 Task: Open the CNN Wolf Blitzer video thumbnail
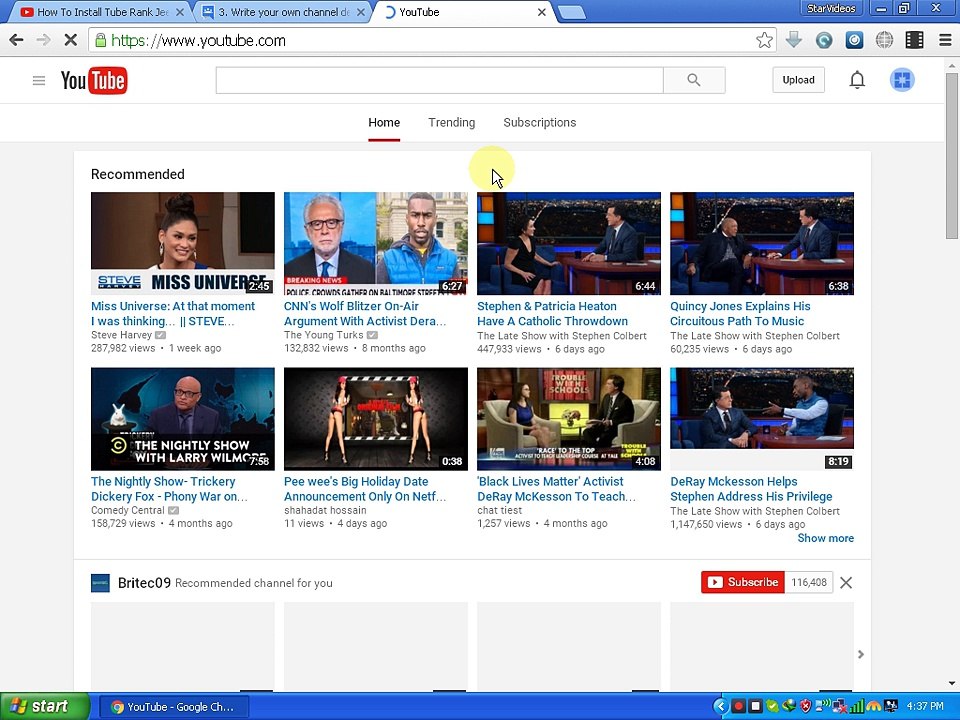coord(375,244)
